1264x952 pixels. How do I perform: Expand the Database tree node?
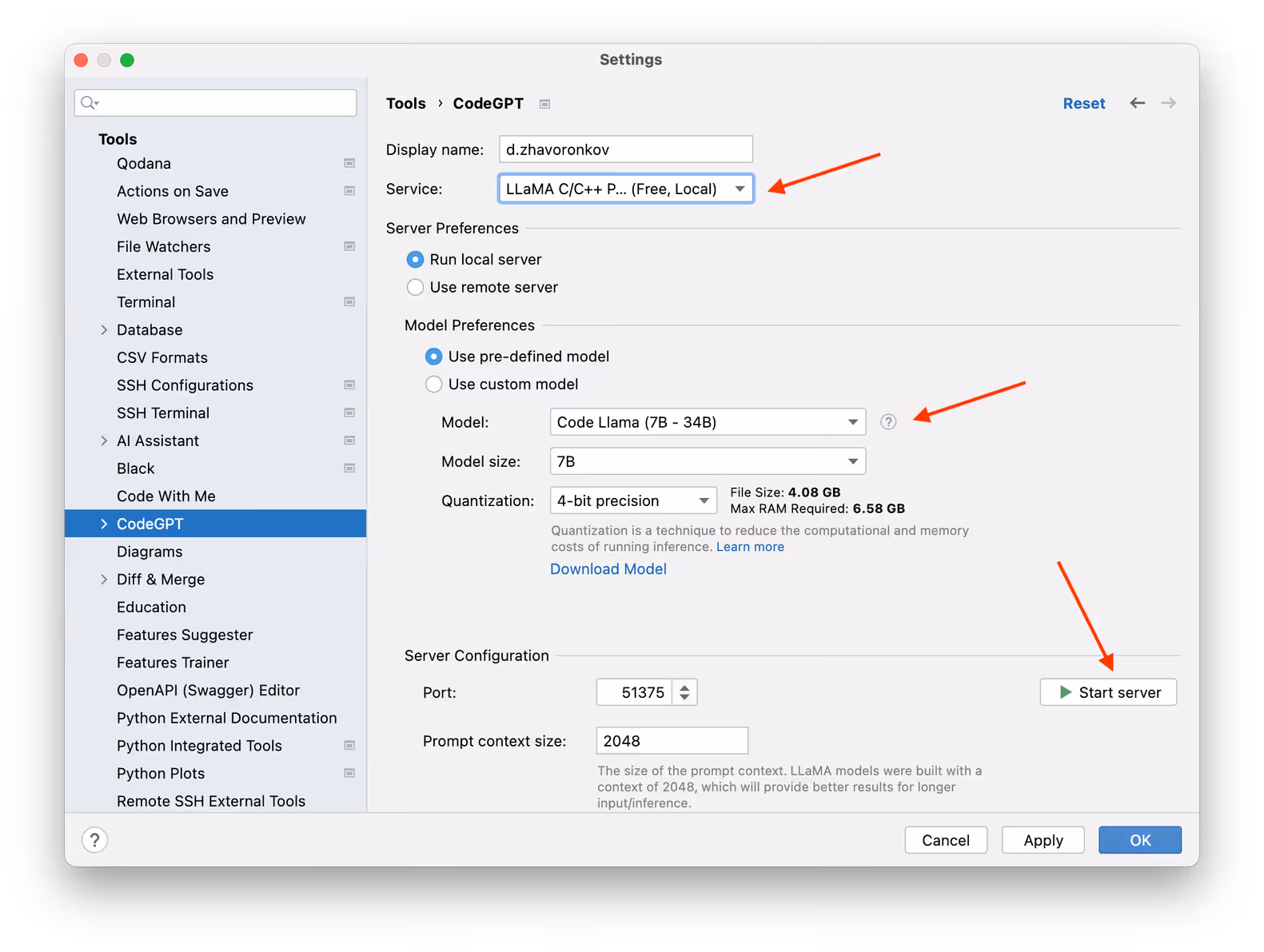(x=104, y=330)
